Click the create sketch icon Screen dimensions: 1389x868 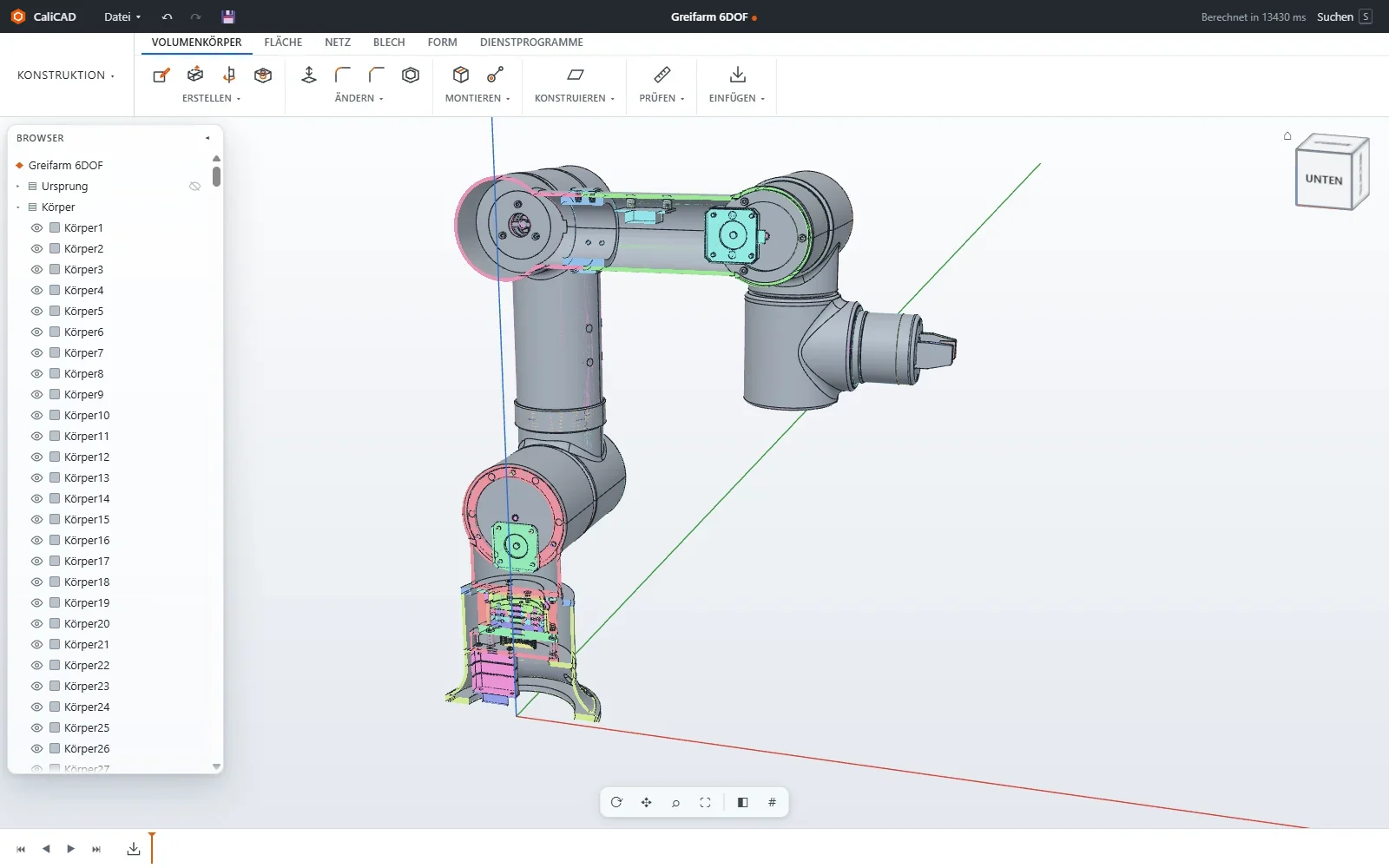pos(161,76)
